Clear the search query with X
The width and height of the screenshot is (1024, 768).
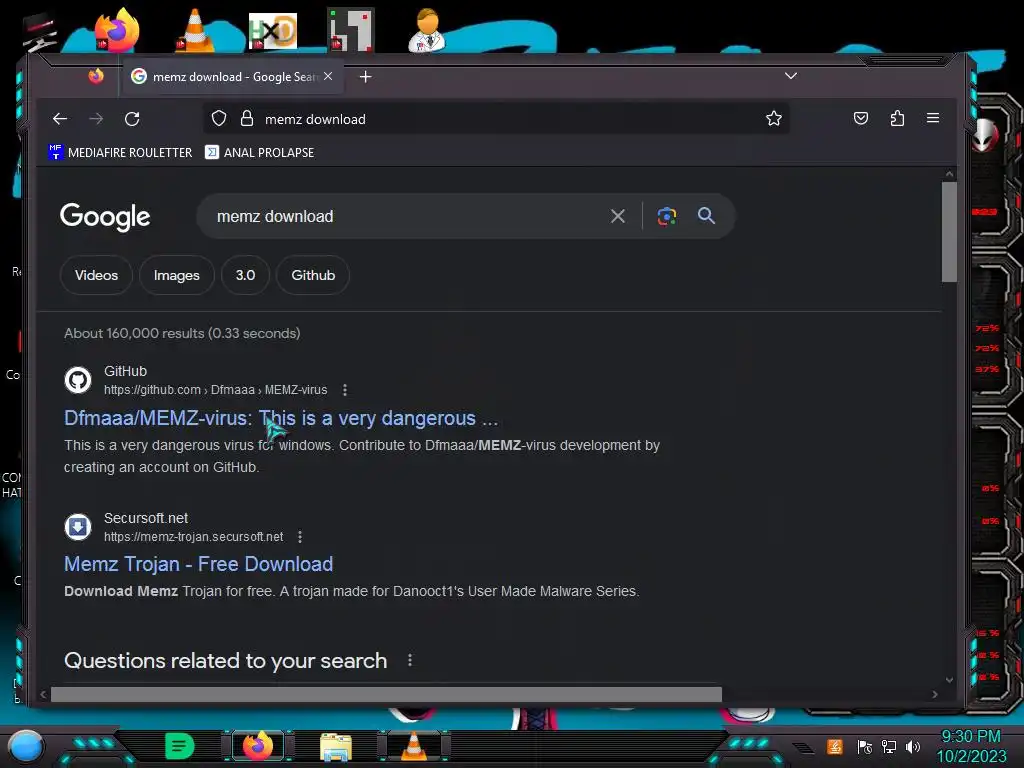coord(618,216)
